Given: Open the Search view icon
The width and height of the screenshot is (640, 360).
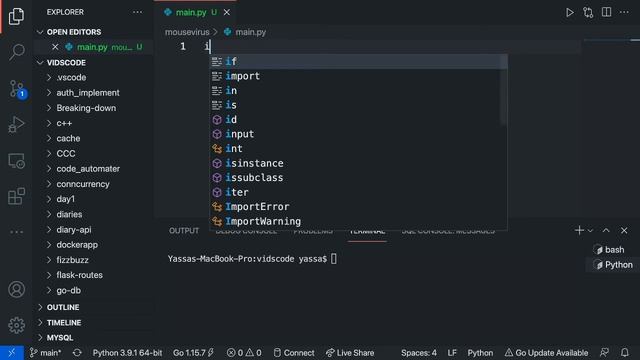Looking at the screenshot, I should point(16,52).
